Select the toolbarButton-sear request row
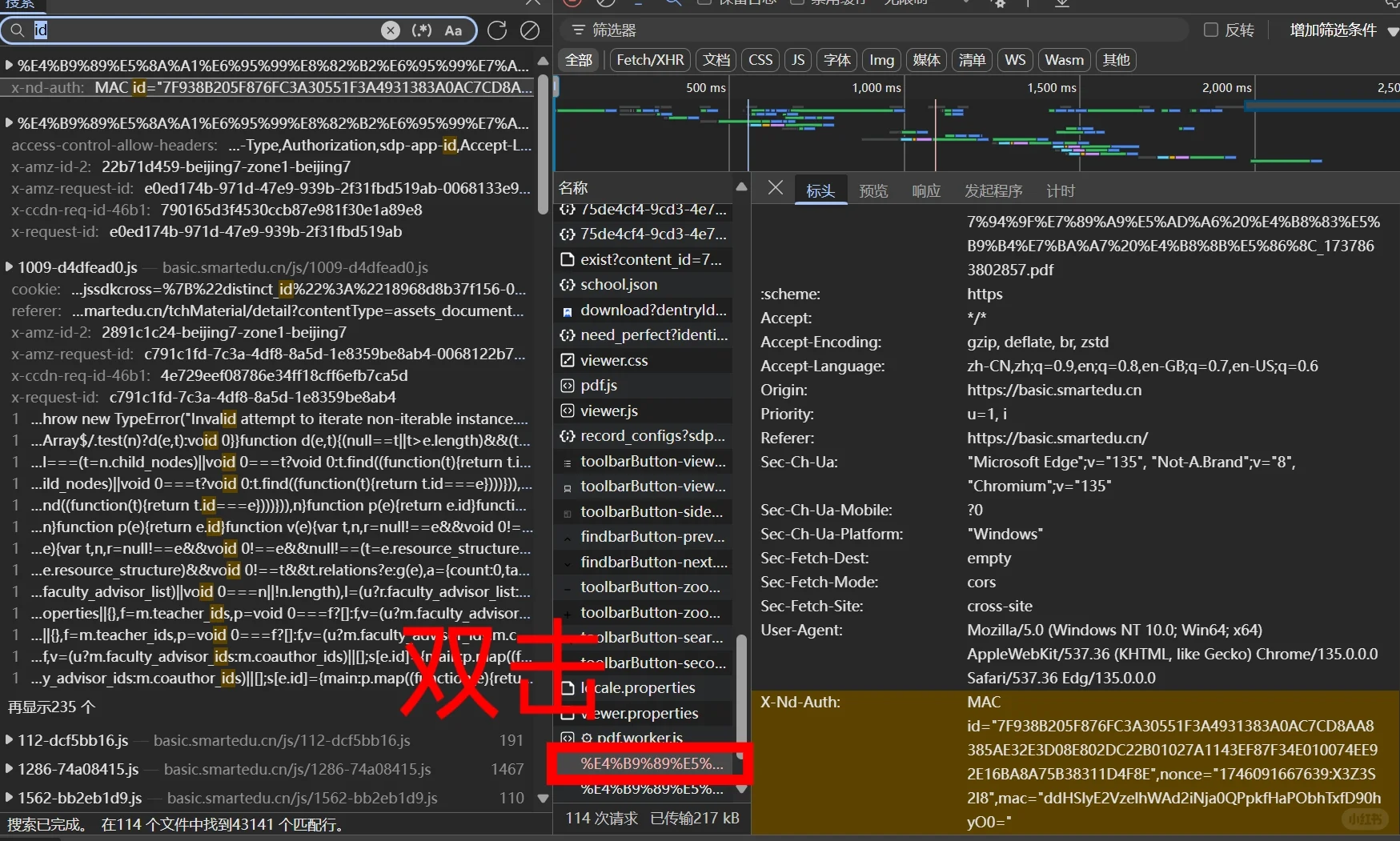Viewport: 1400px width, 841px height. [644, 637]
